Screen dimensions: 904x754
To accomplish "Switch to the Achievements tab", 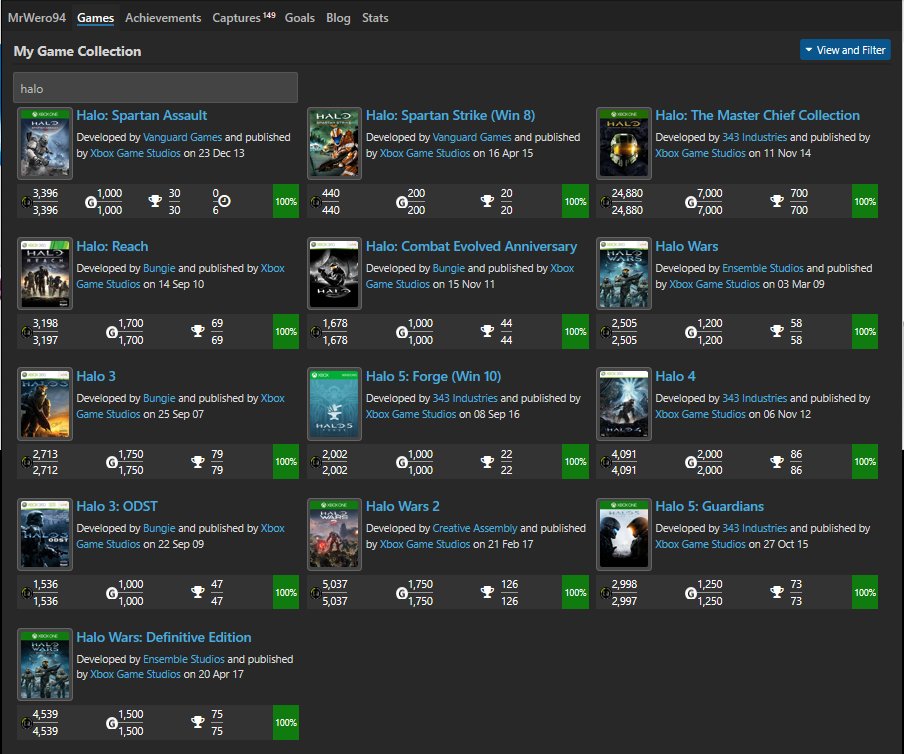I will 163,18.
